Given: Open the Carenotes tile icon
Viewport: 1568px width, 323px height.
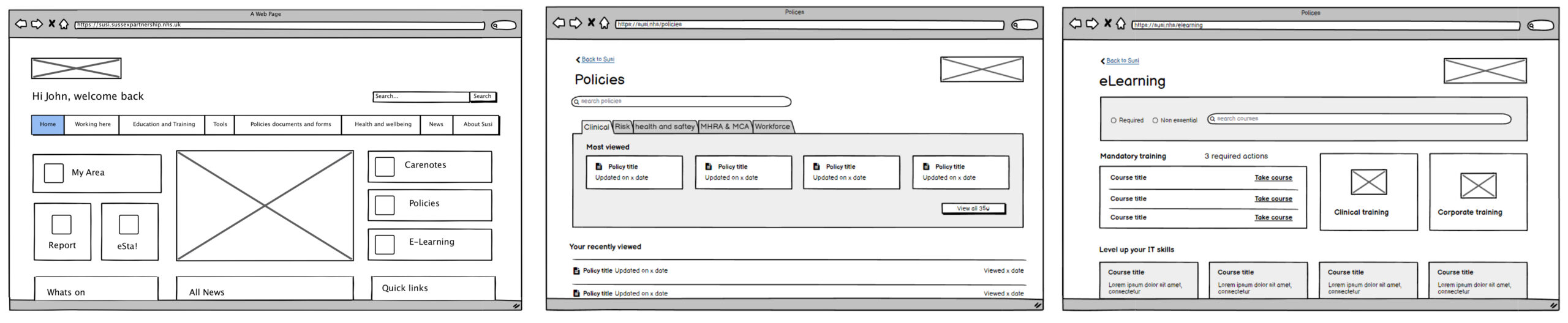Looking at the screenshot, I should tap(384, 166).
